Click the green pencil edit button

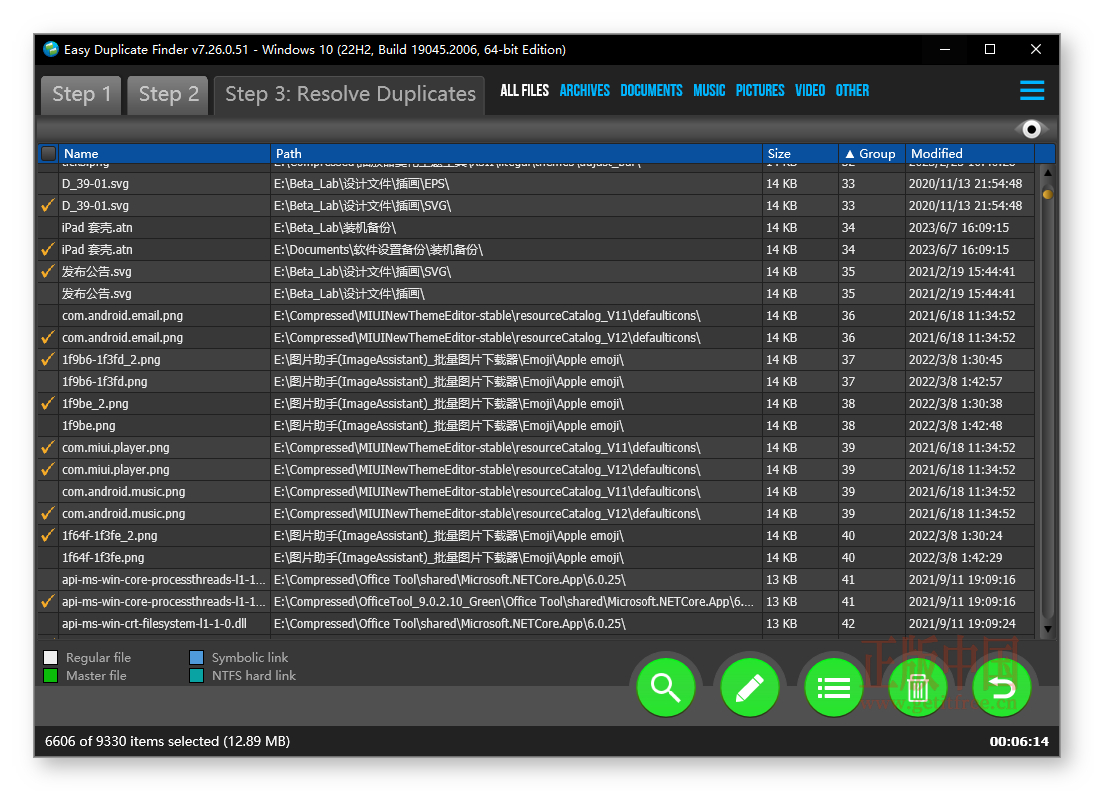(x=749, y=688)
